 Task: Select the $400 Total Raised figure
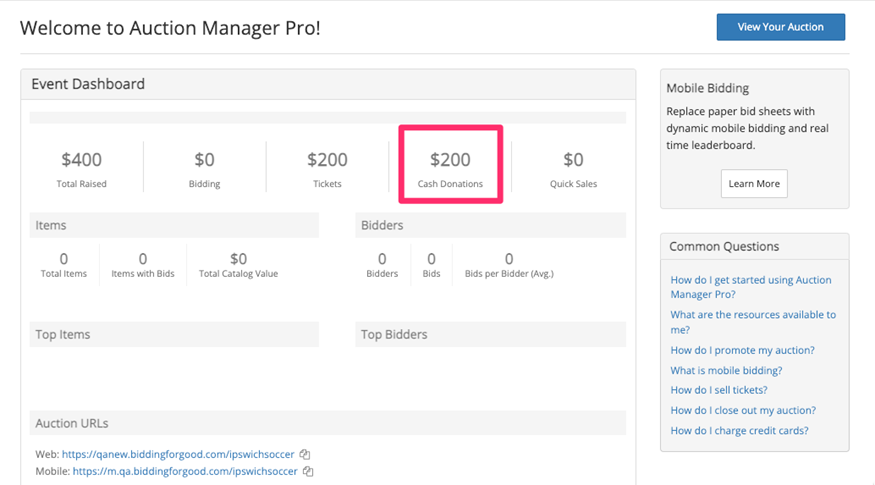coord(81,160)
